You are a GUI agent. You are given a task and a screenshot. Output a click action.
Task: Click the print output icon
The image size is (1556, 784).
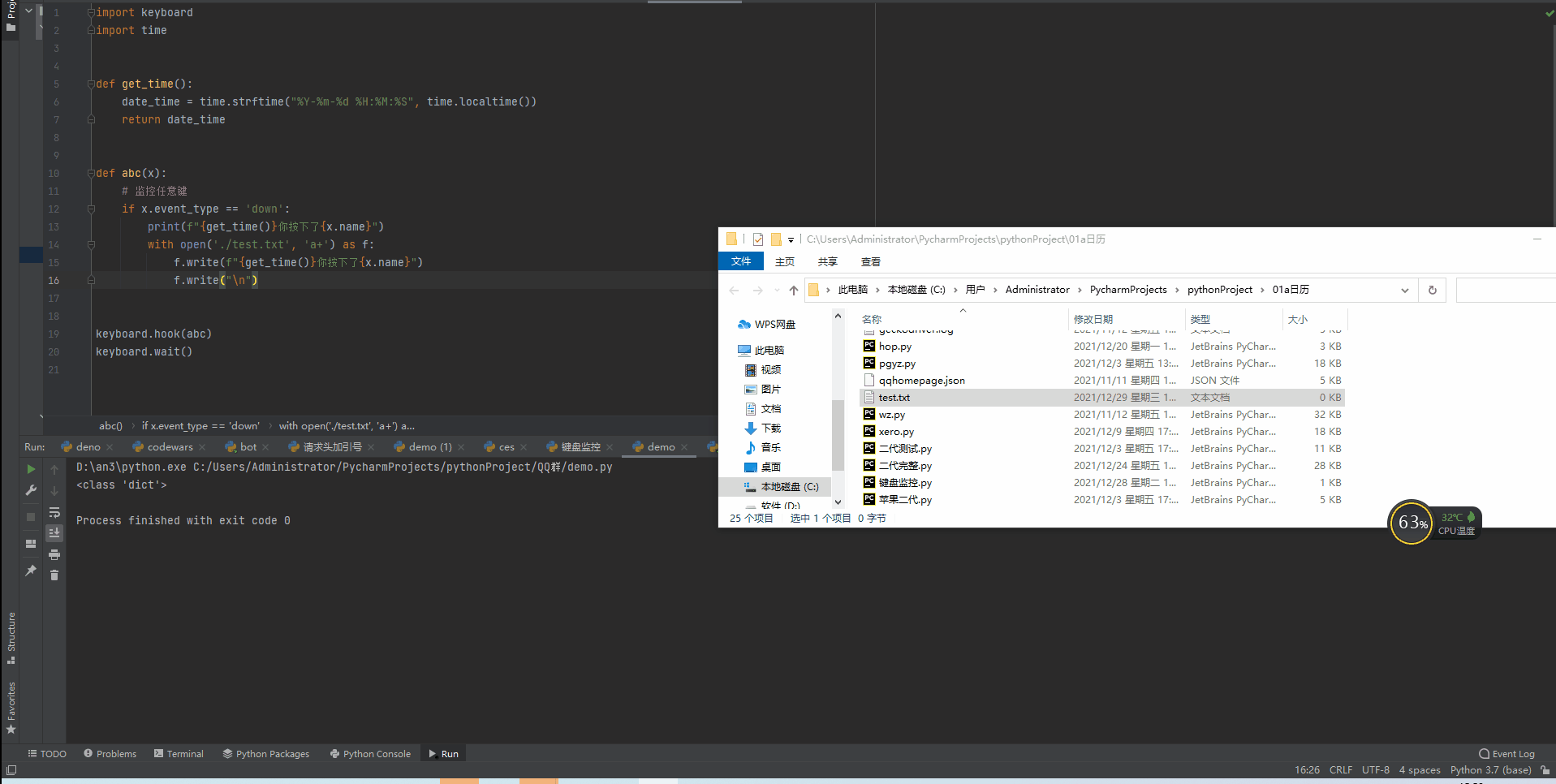pyautogui.click(x=54, y=555)
